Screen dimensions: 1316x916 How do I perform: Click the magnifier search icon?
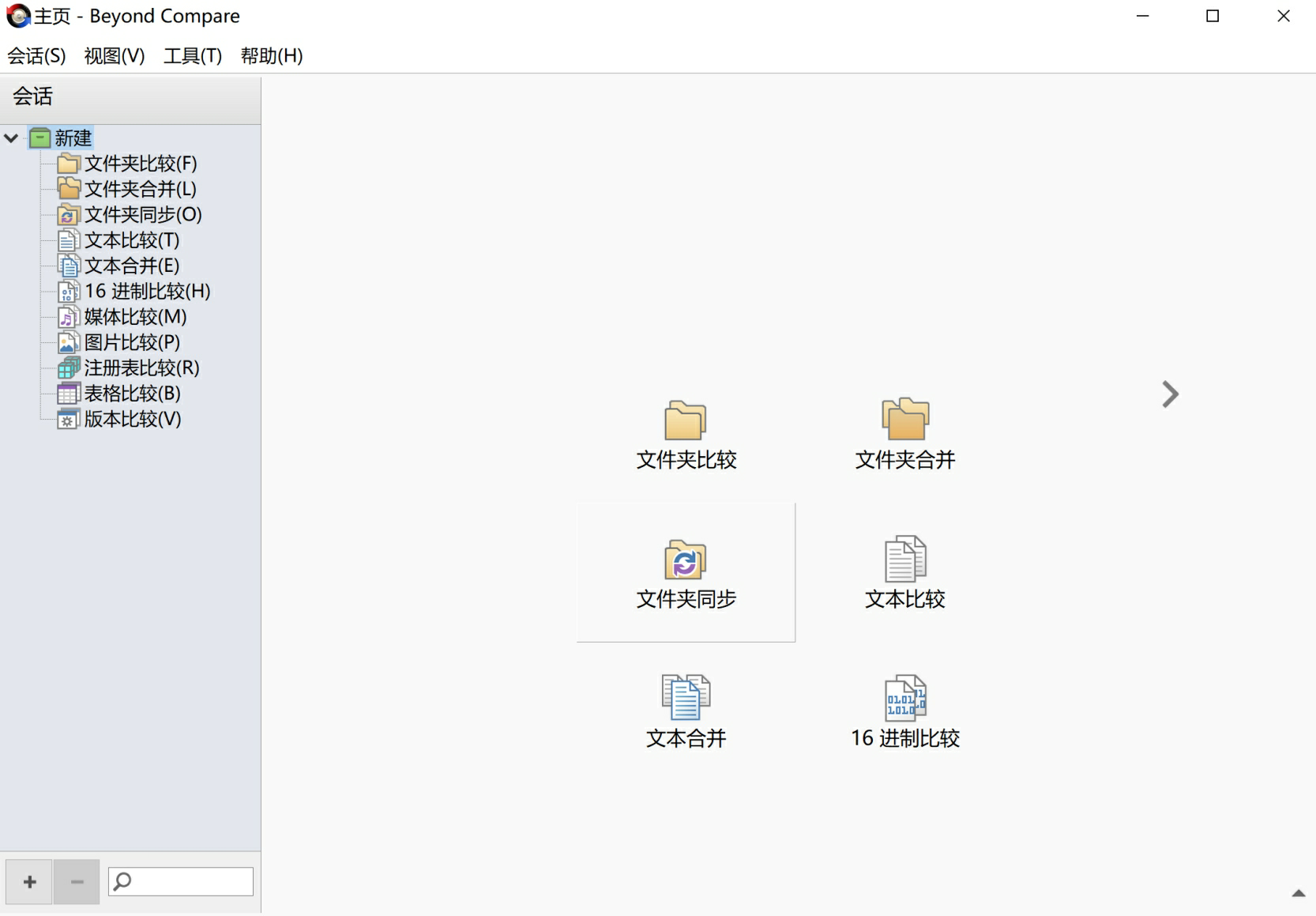(122, 881)
